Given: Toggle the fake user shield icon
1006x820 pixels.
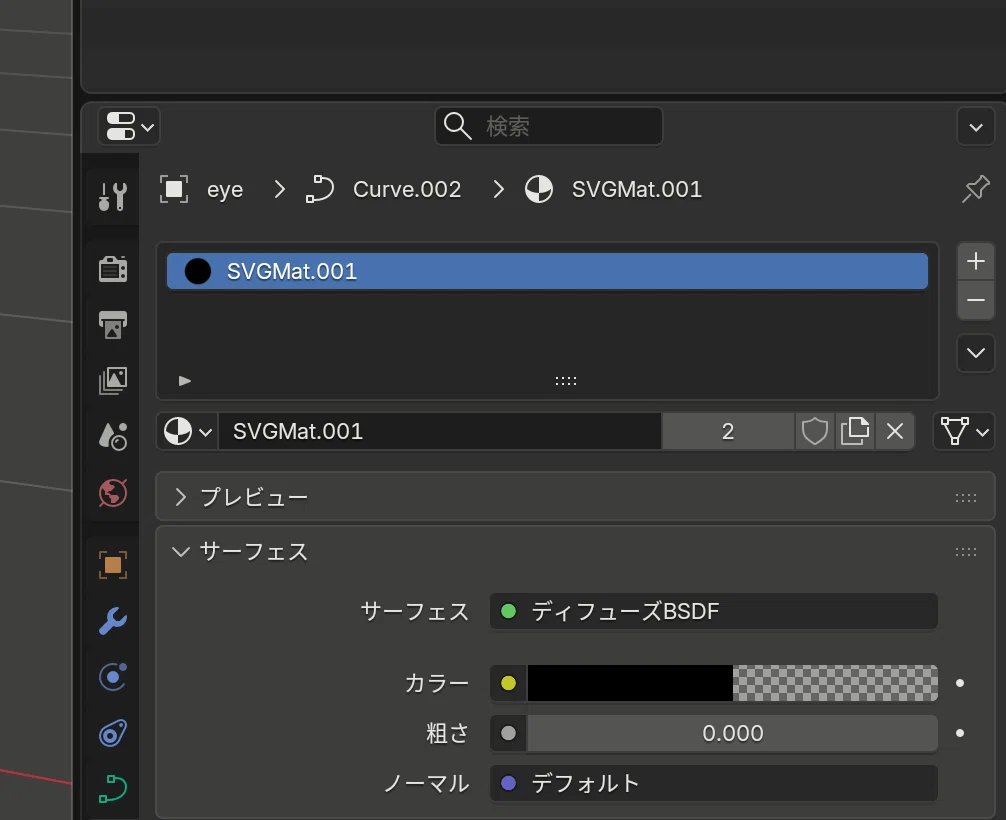Looking at the screenshot, I should (814, 432).
